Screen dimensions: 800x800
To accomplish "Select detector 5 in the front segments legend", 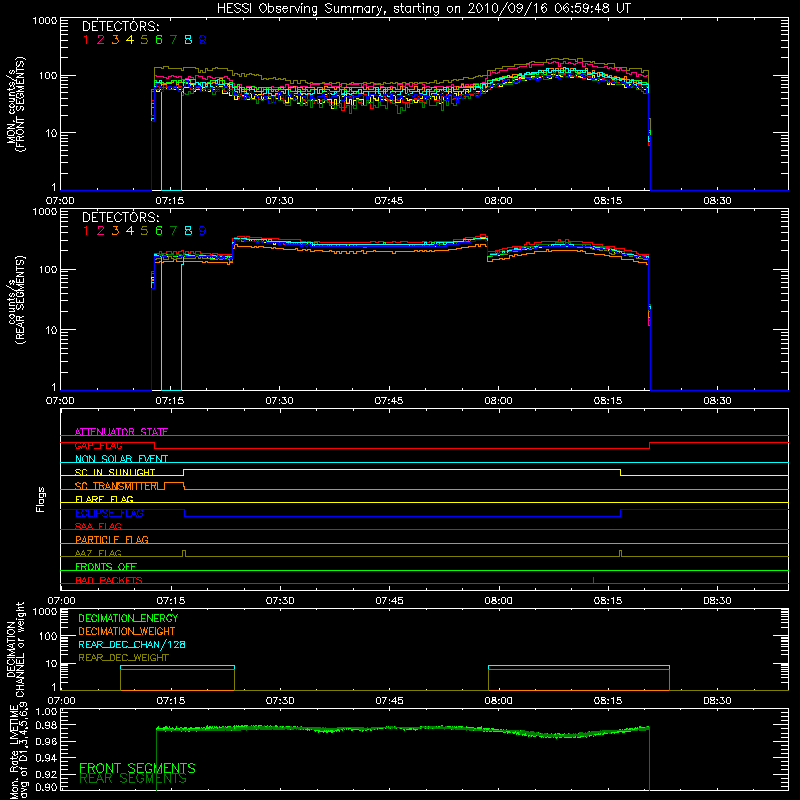I will [x=144, y=40].
